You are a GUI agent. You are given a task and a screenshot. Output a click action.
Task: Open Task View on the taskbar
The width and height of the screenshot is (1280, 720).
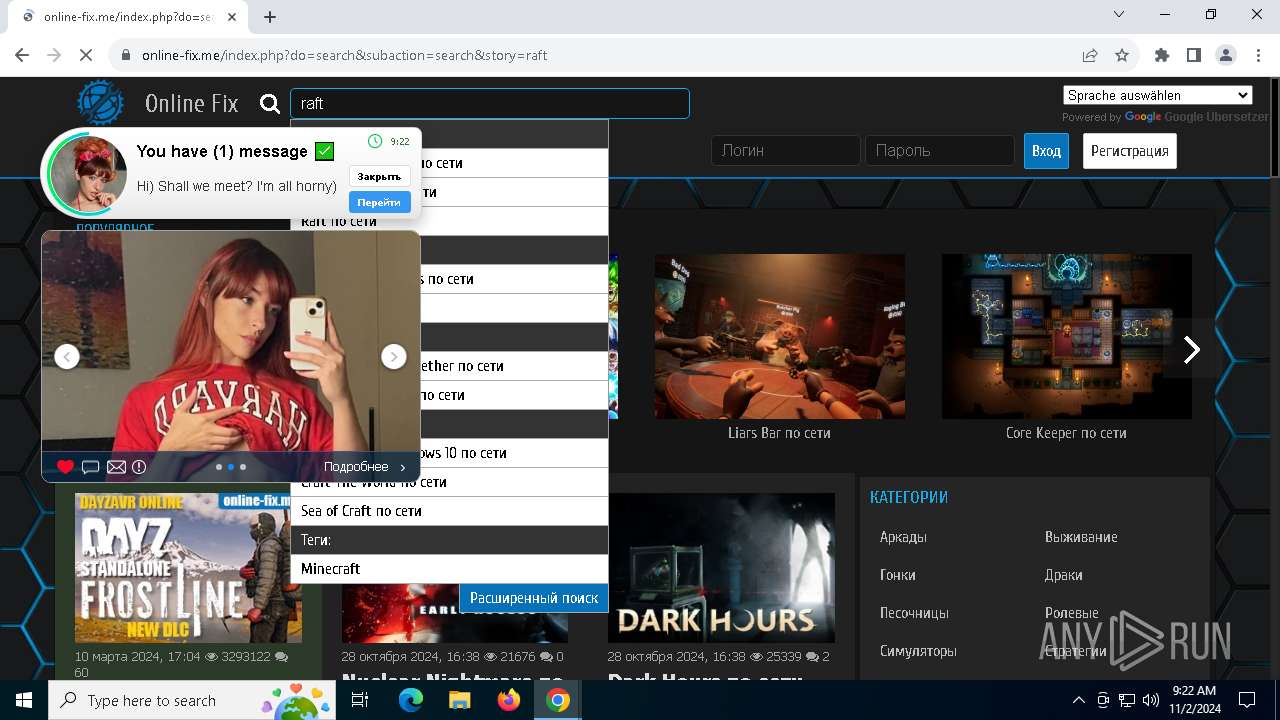(360, 700)
